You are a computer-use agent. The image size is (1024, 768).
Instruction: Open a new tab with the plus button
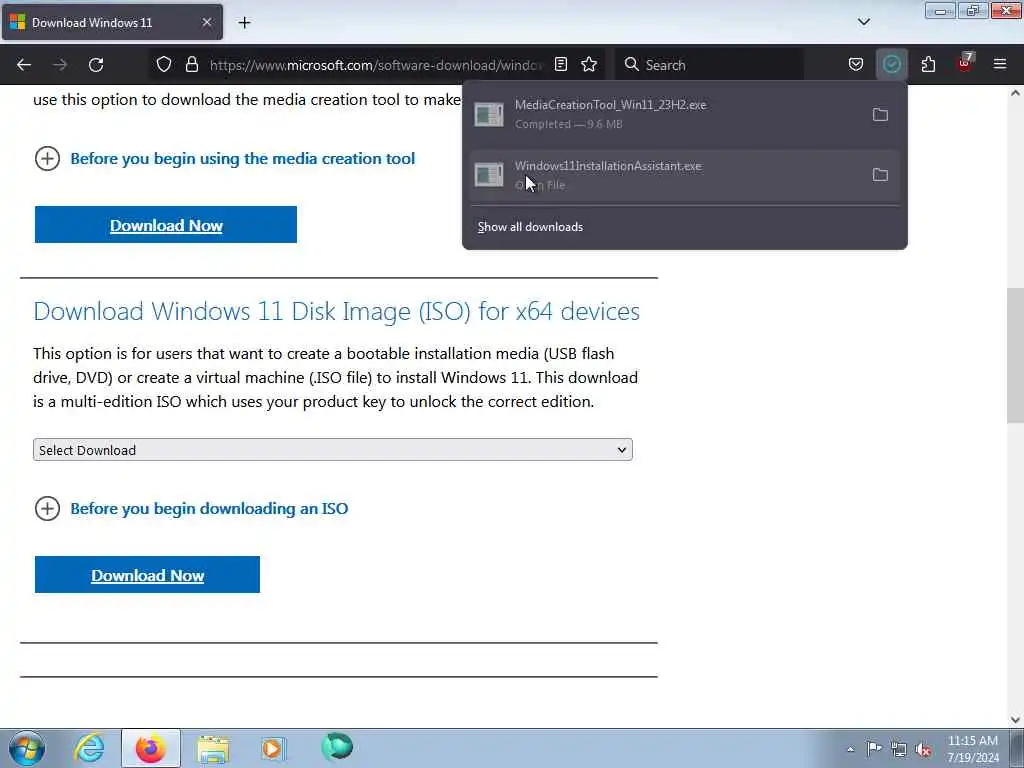(244, 23)
